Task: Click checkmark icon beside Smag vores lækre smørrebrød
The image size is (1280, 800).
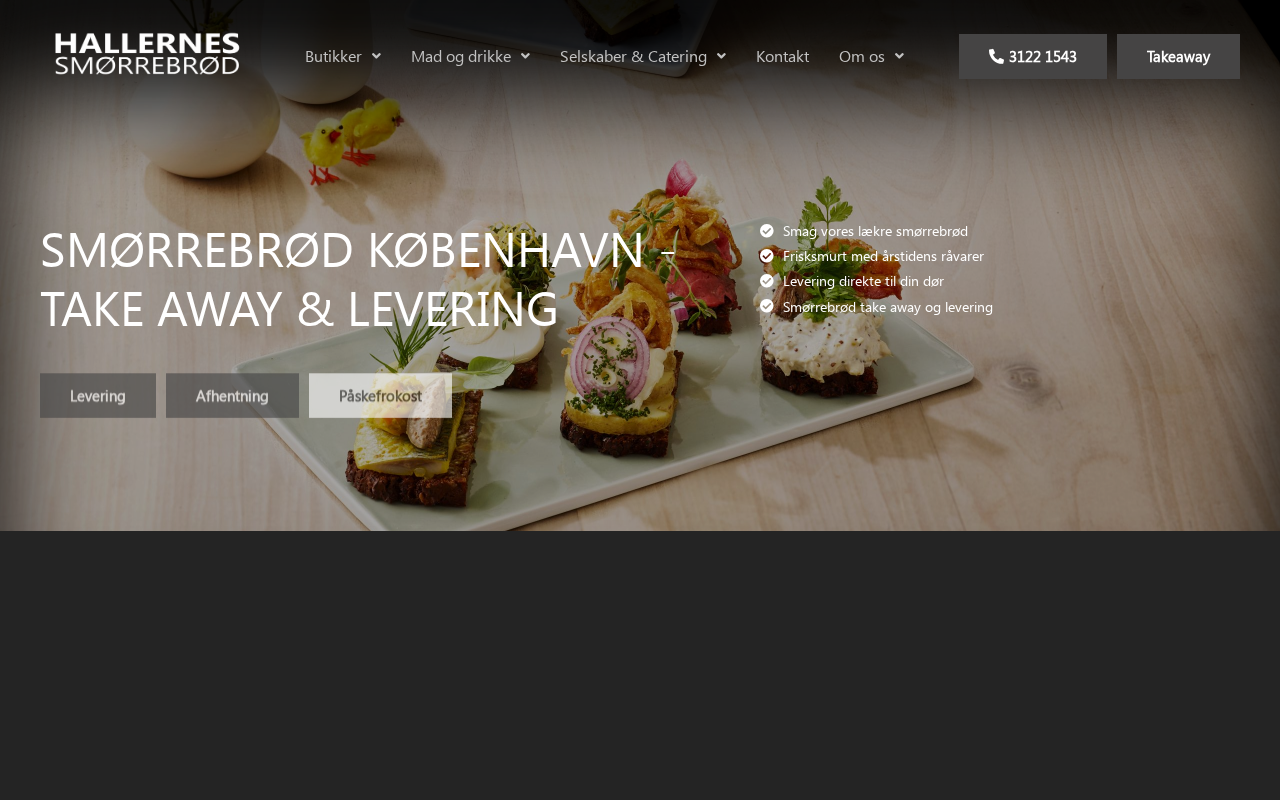Action: coord(767,231)
